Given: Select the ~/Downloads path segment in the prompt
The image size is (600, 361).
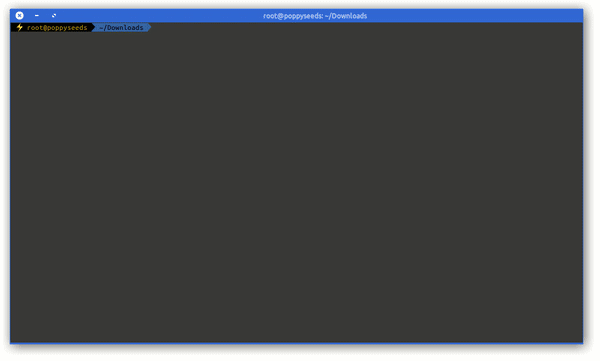Looking at the screenshot, I should (121, 28).
